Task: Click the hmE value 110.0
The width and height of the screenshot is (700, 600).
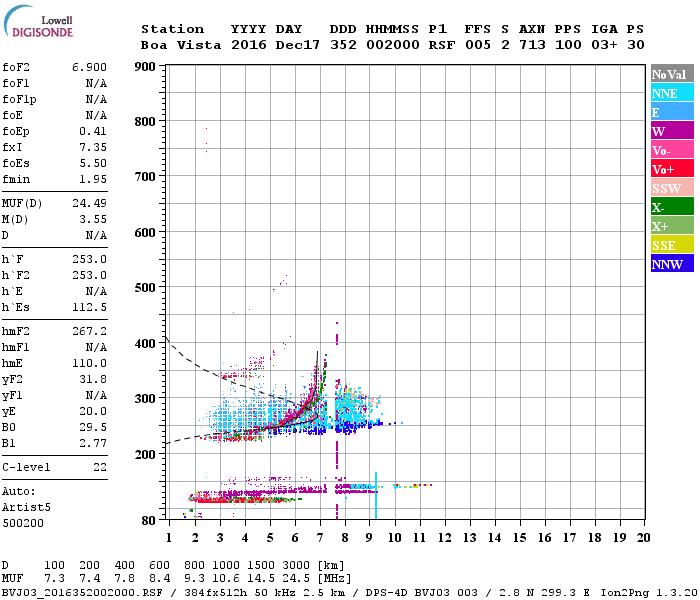Action: [89, 363]
